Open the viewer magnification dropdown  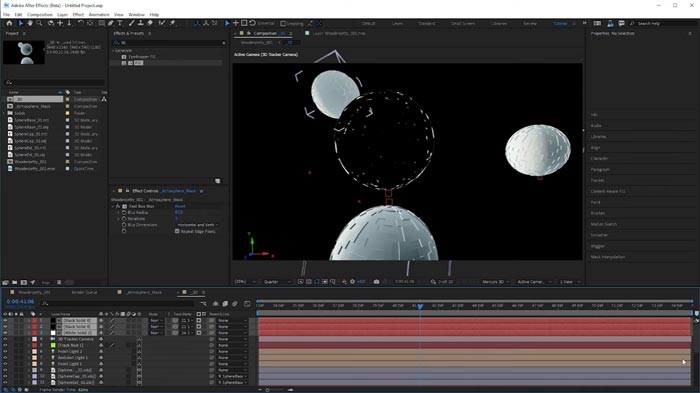pyautogui.click(x=246, y=282)
